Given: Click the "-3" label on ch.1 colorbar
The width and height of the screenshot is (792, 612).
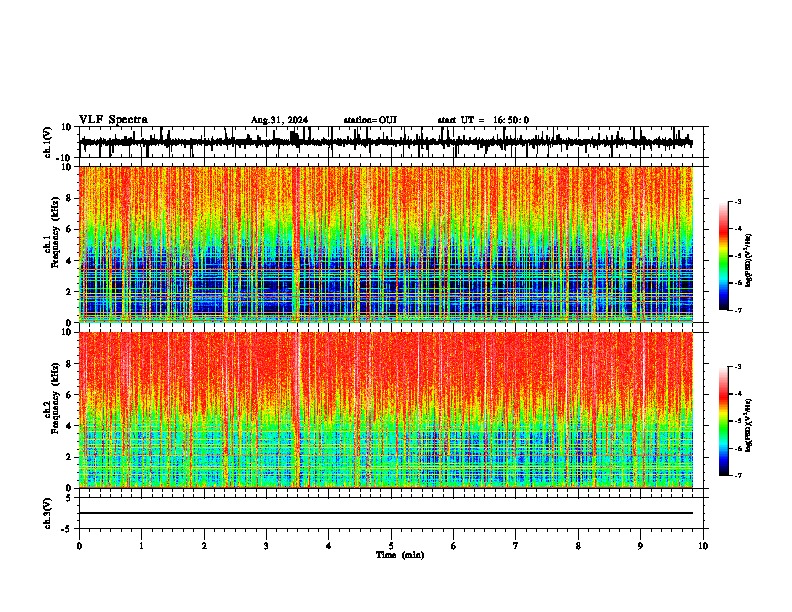Looking at the screenshot, I should click(x=737, y=202).
